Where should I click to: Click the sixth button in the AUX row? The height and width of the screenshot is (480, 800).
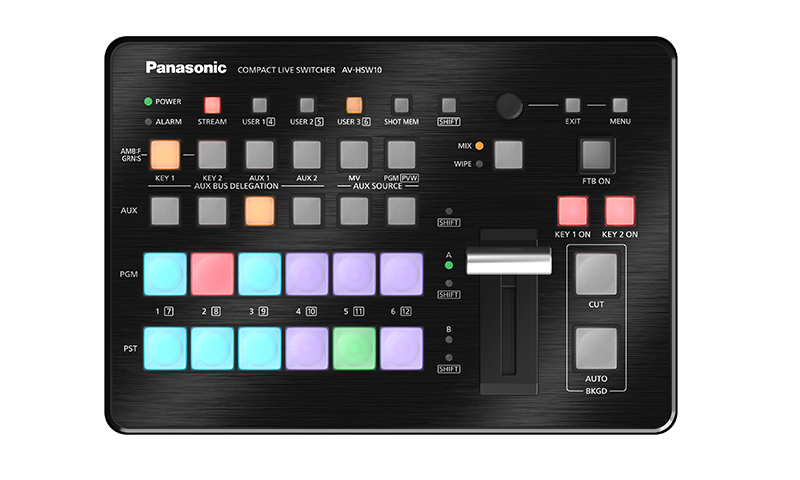[x=402, y=211]
